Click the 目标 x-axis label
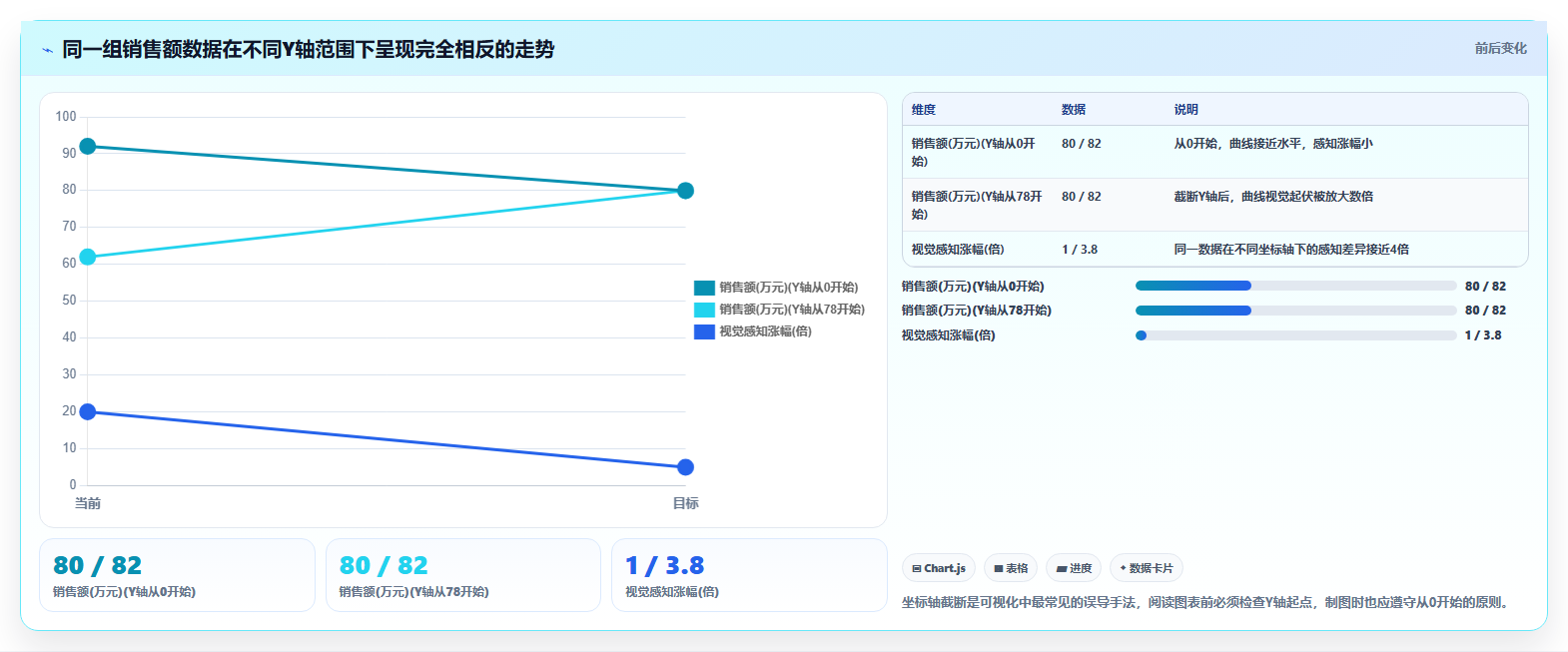 [685, 503]
